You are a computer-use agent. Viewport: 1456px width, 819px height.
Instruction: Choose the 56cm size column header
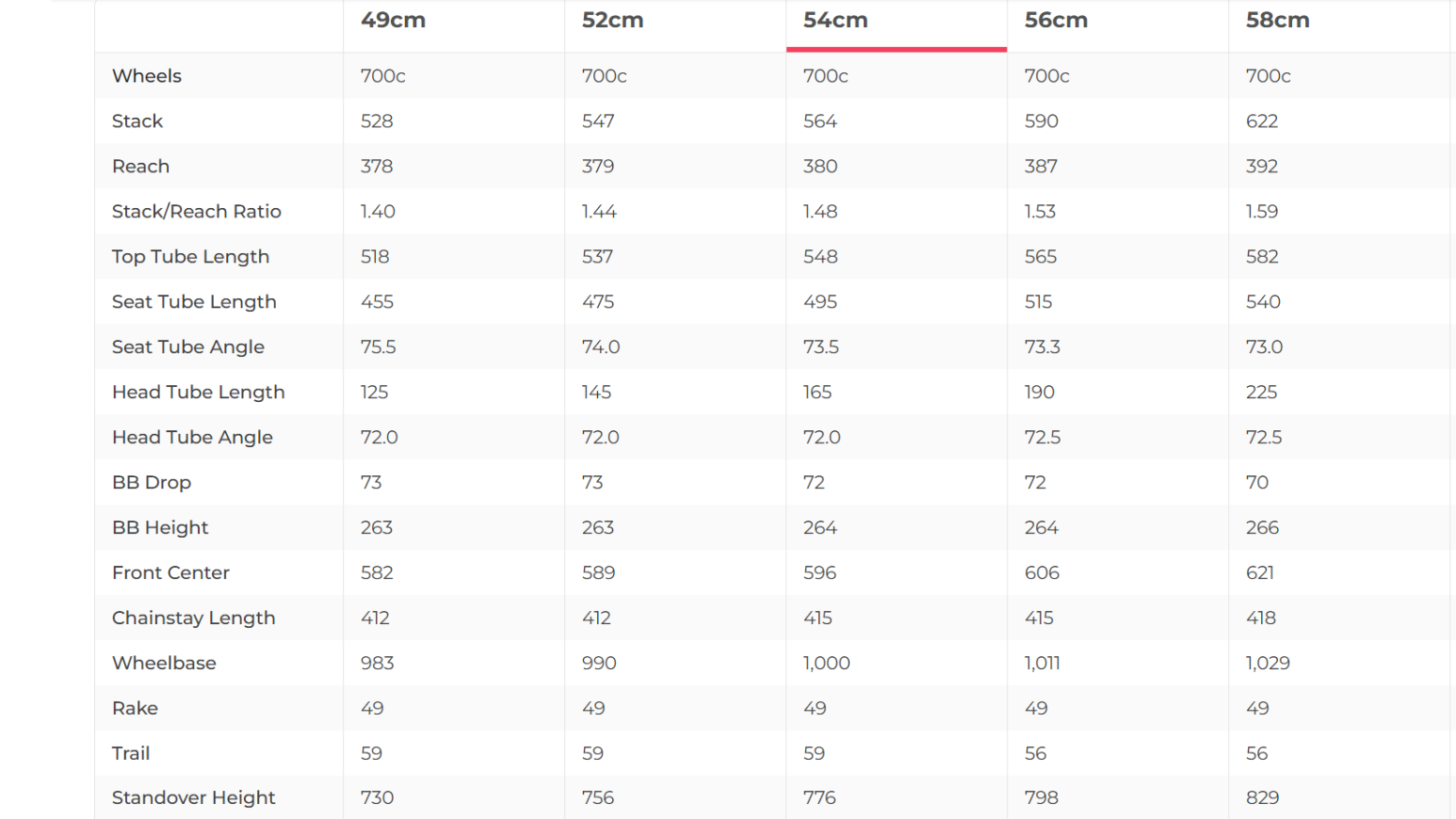point(1057,21)
